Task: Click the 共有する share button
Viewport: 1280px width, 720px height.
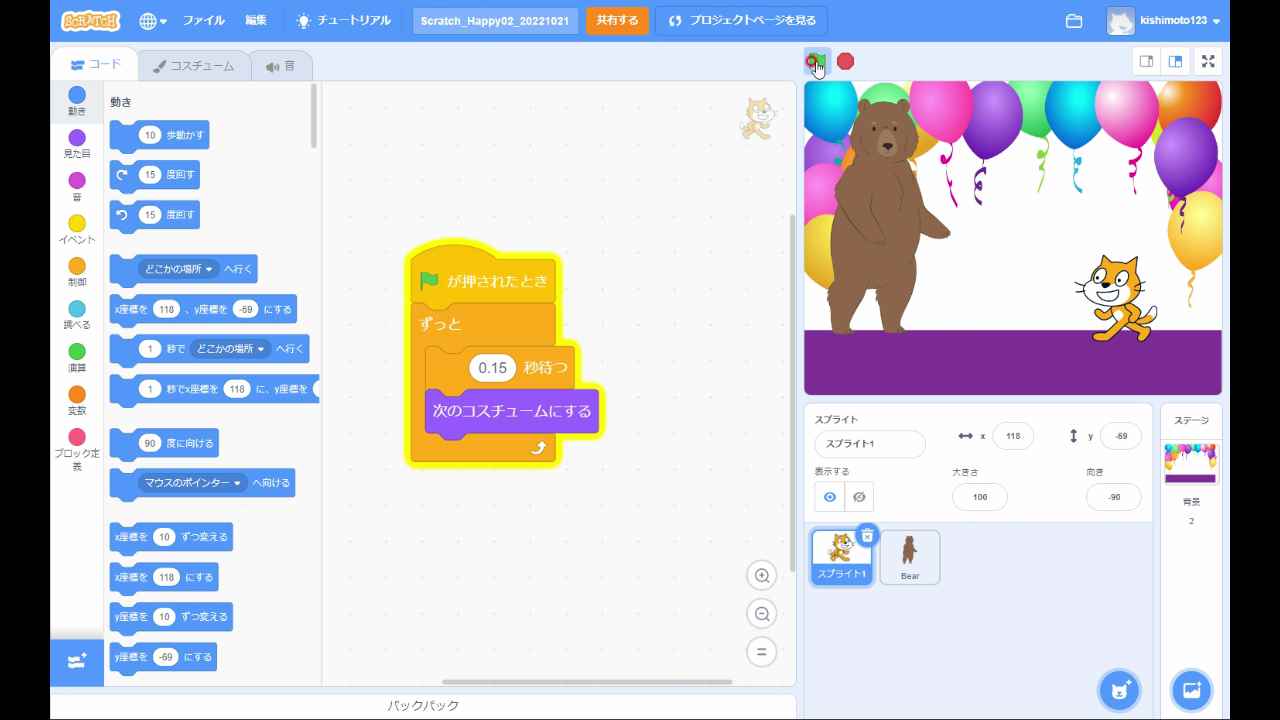Action: (x=617, y=20)
